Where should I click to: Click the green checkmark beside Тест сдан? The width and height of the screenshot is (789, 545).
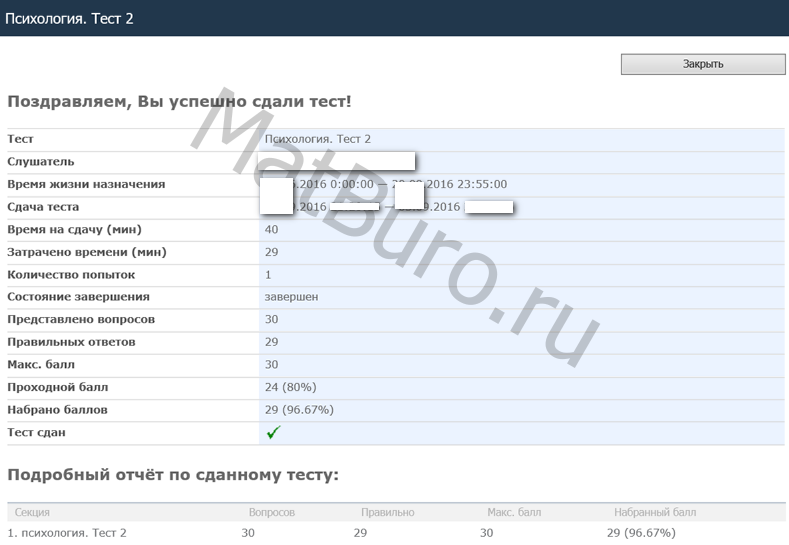273,433
